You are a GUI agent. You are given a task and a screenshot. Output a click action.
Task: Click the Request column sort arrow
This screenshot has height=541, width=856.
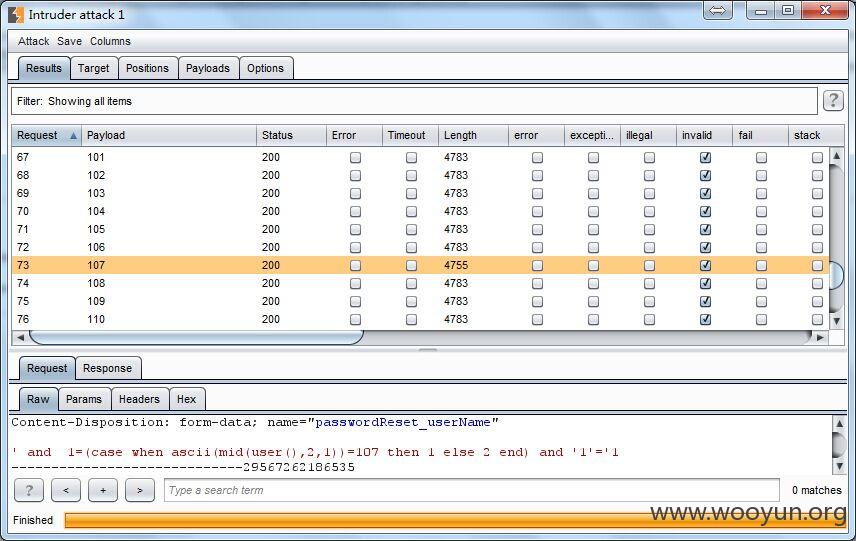pos(73,135)
